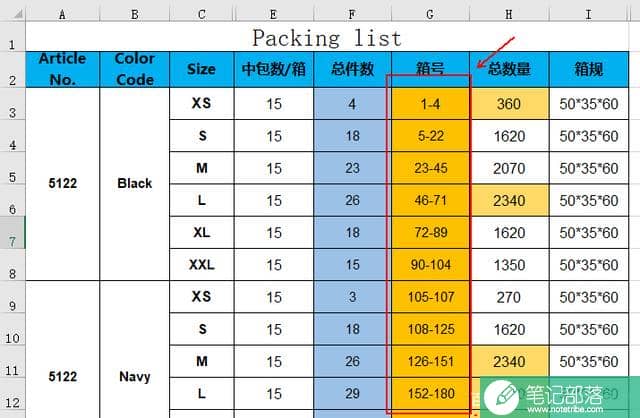Select the Navy color code cell
Viewport: 640px width, 418px height.
[x=135, y=376]
